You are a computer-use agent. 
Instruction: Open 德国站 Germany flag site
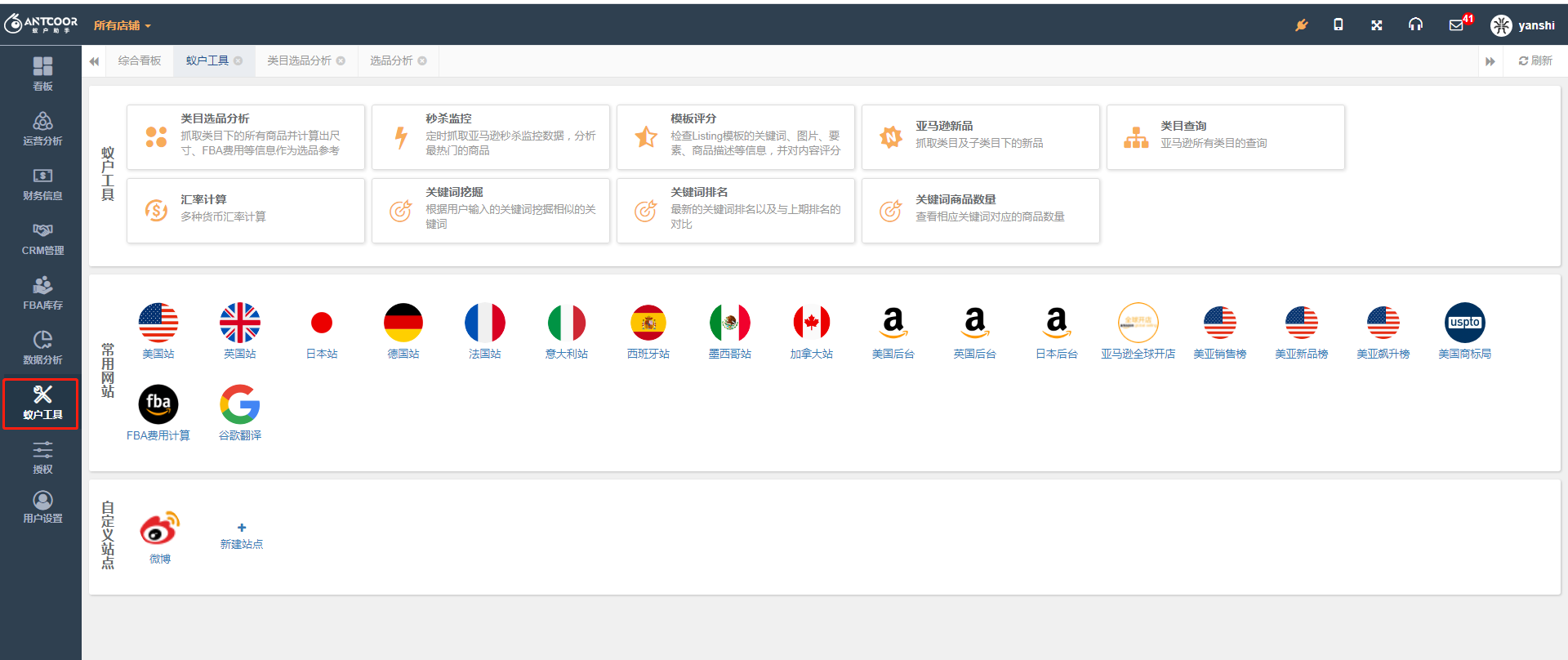(x=403, y=323)
